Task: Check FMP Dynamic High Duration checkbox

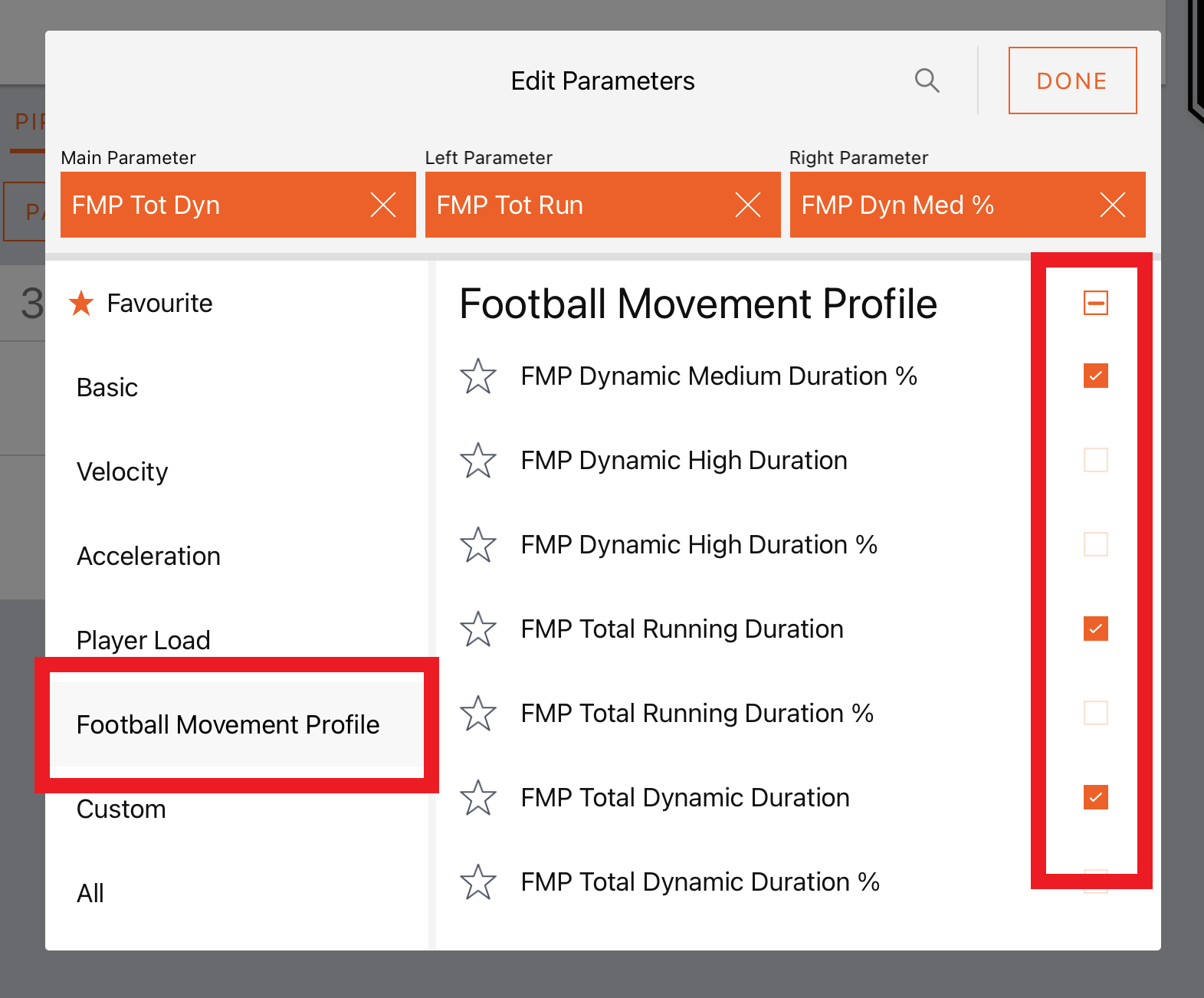Action: [x=1096, y=460]
